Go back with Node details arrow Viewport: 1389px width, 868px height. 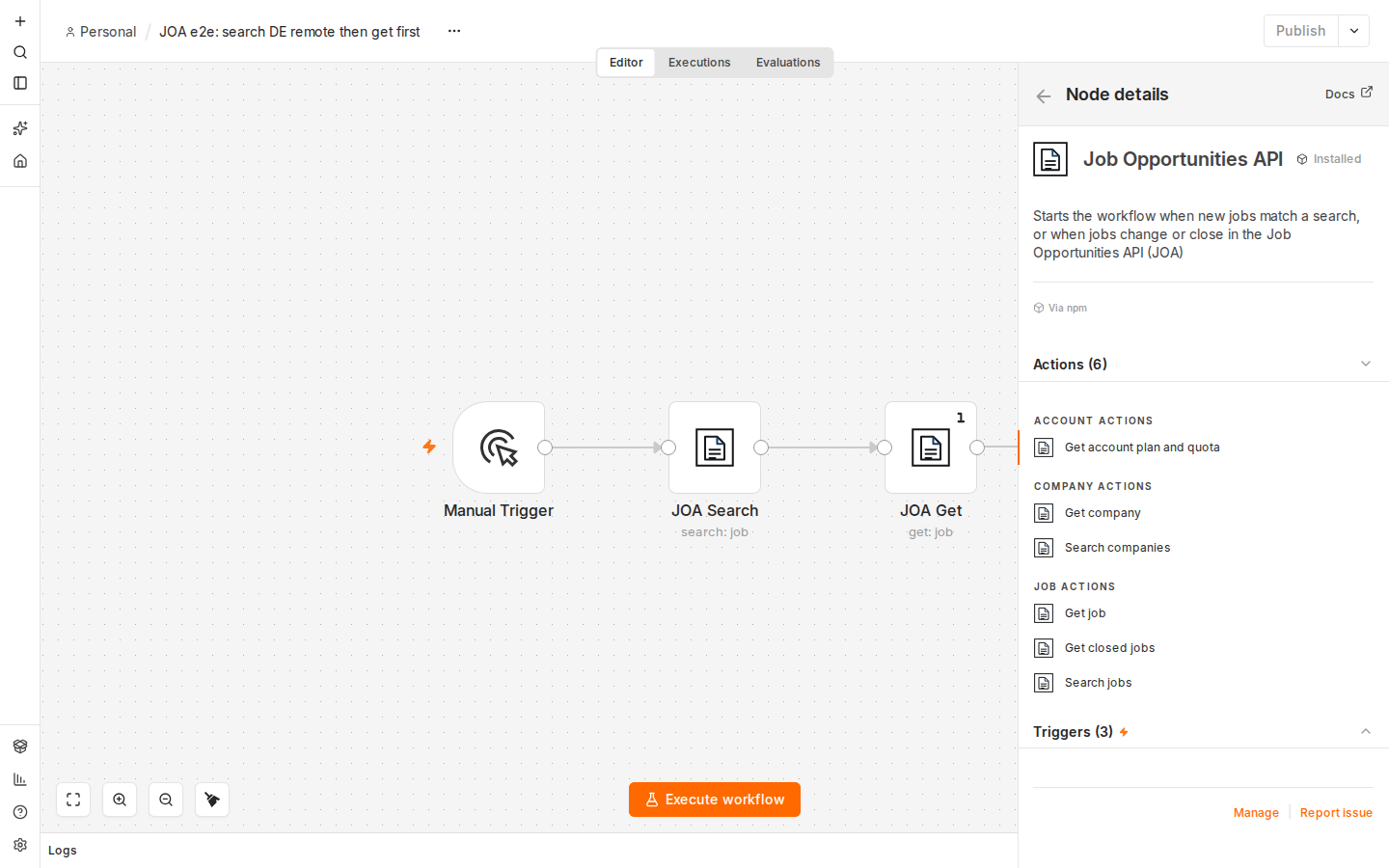tap(1044, 95)
